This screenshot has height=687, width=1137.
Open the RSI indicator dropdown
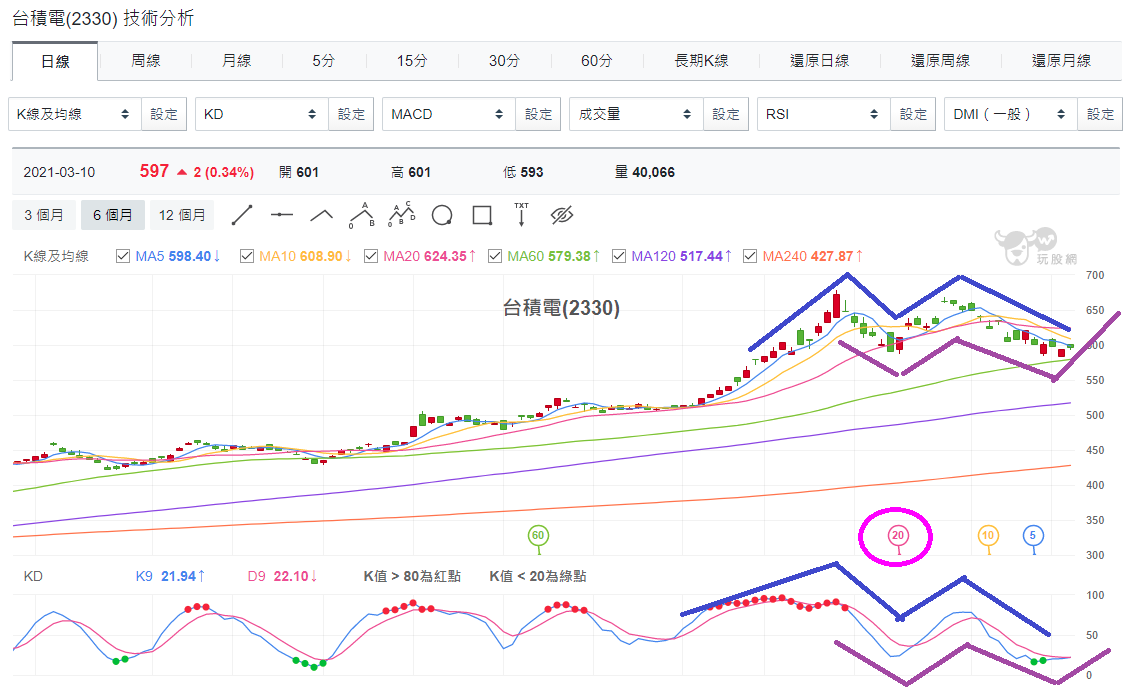click(x=824, y=114)
